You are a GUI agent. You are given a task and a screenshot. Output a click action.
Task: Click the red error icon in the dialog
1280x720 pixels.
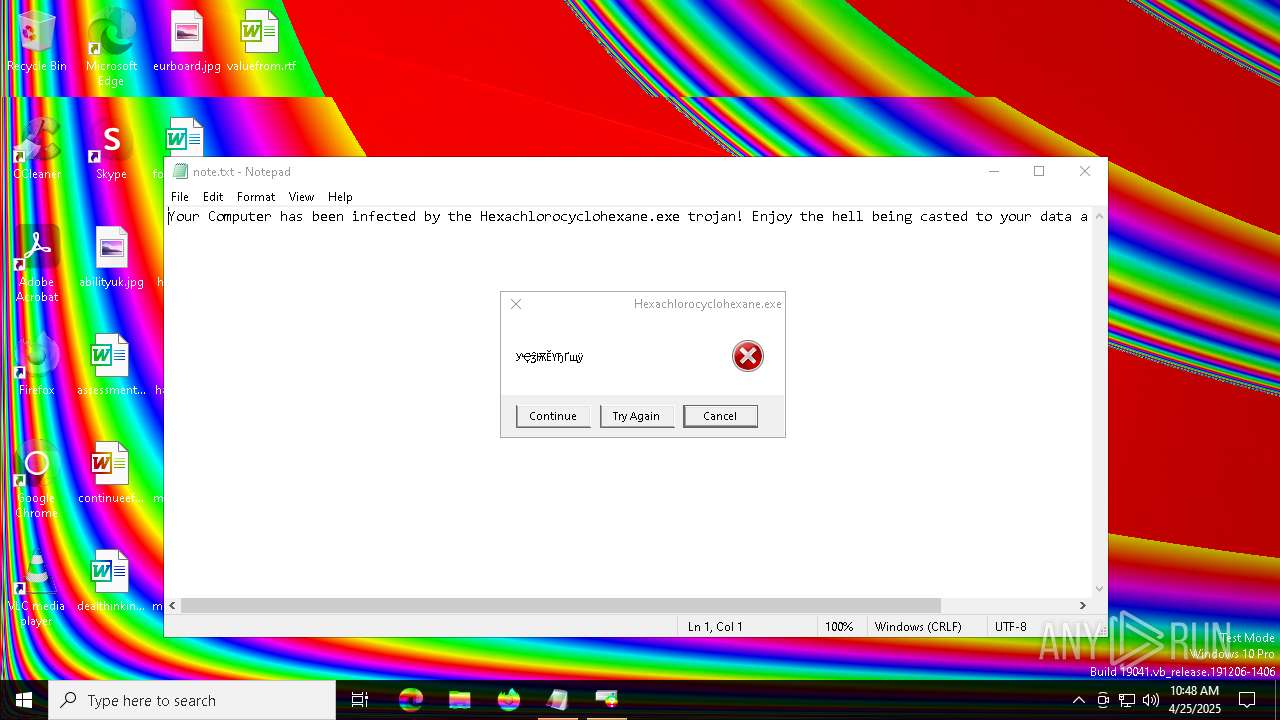coord(748,356)
